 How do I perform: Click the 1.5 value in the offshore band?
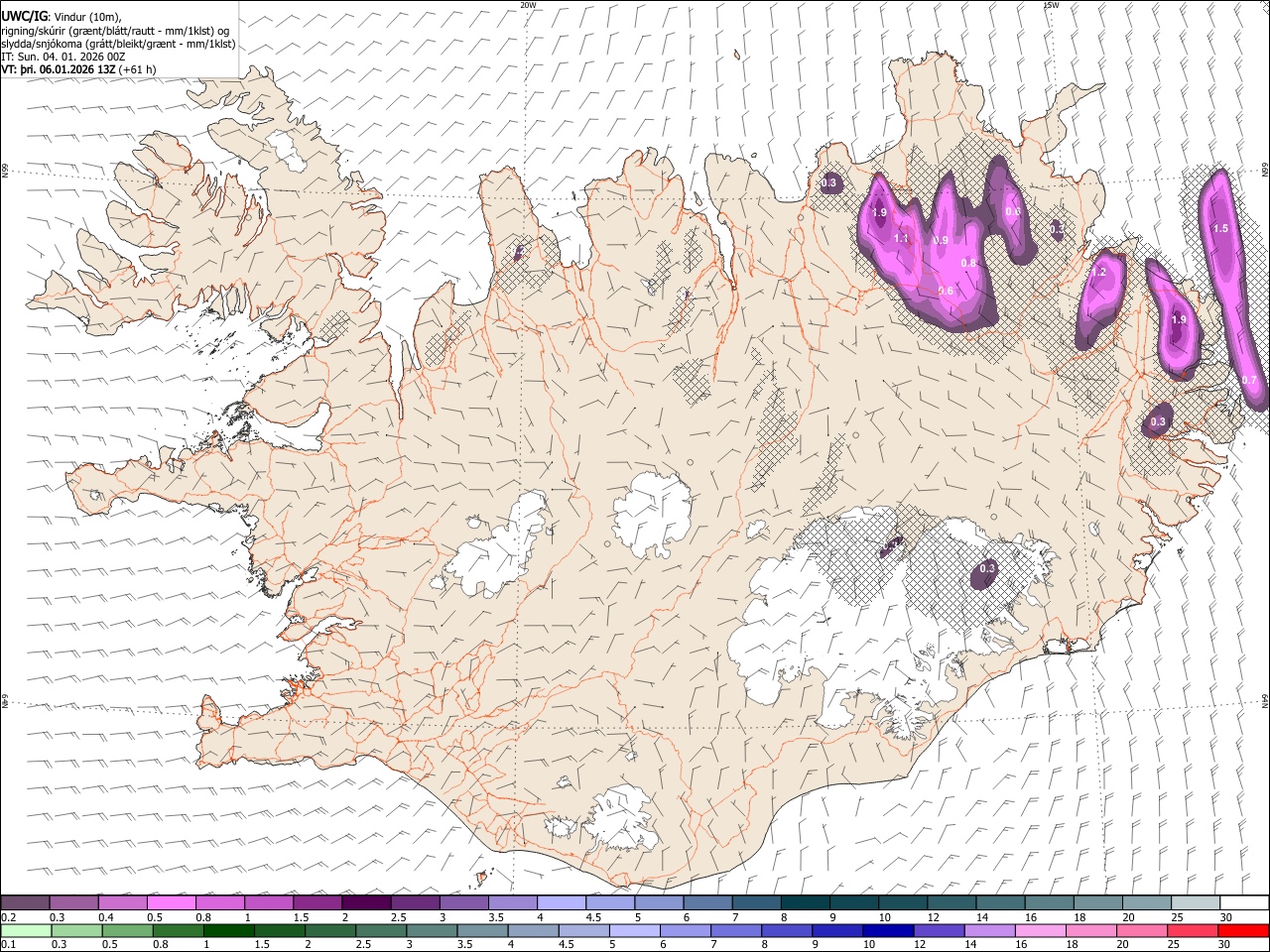coord(1220,228)
